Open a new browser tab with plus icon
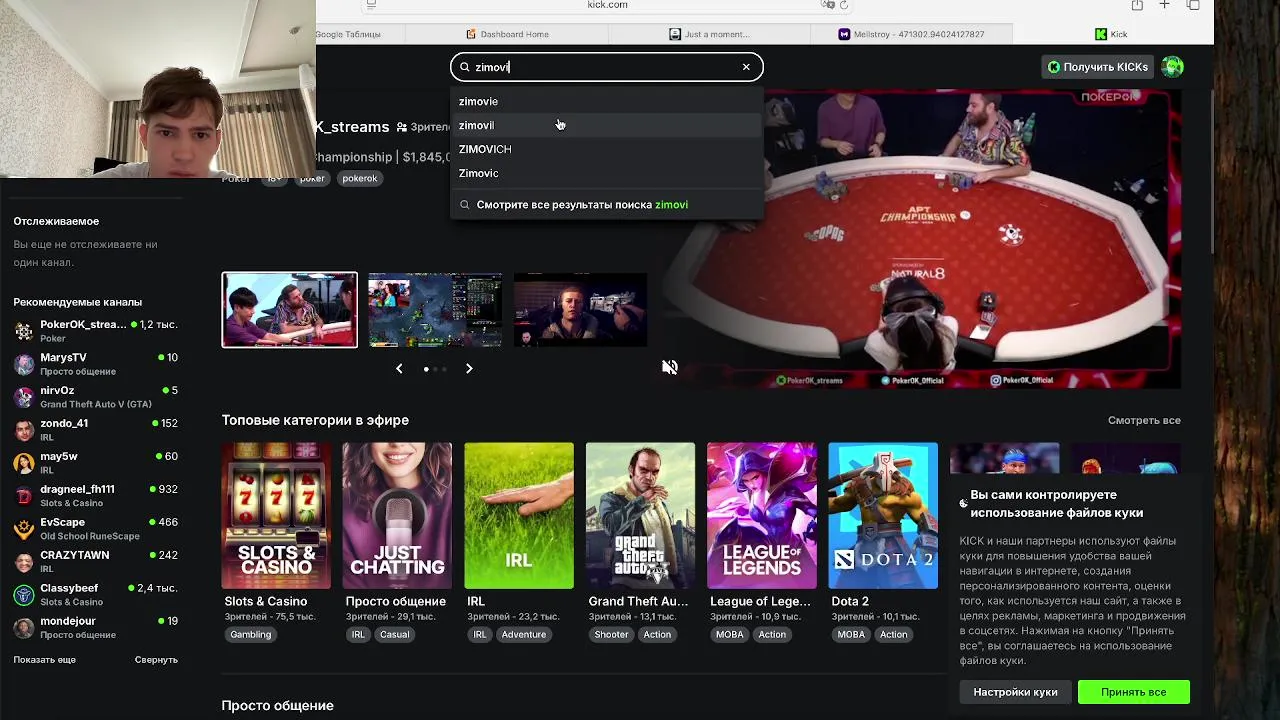Screen dimensions: 1280x720 1164,5
